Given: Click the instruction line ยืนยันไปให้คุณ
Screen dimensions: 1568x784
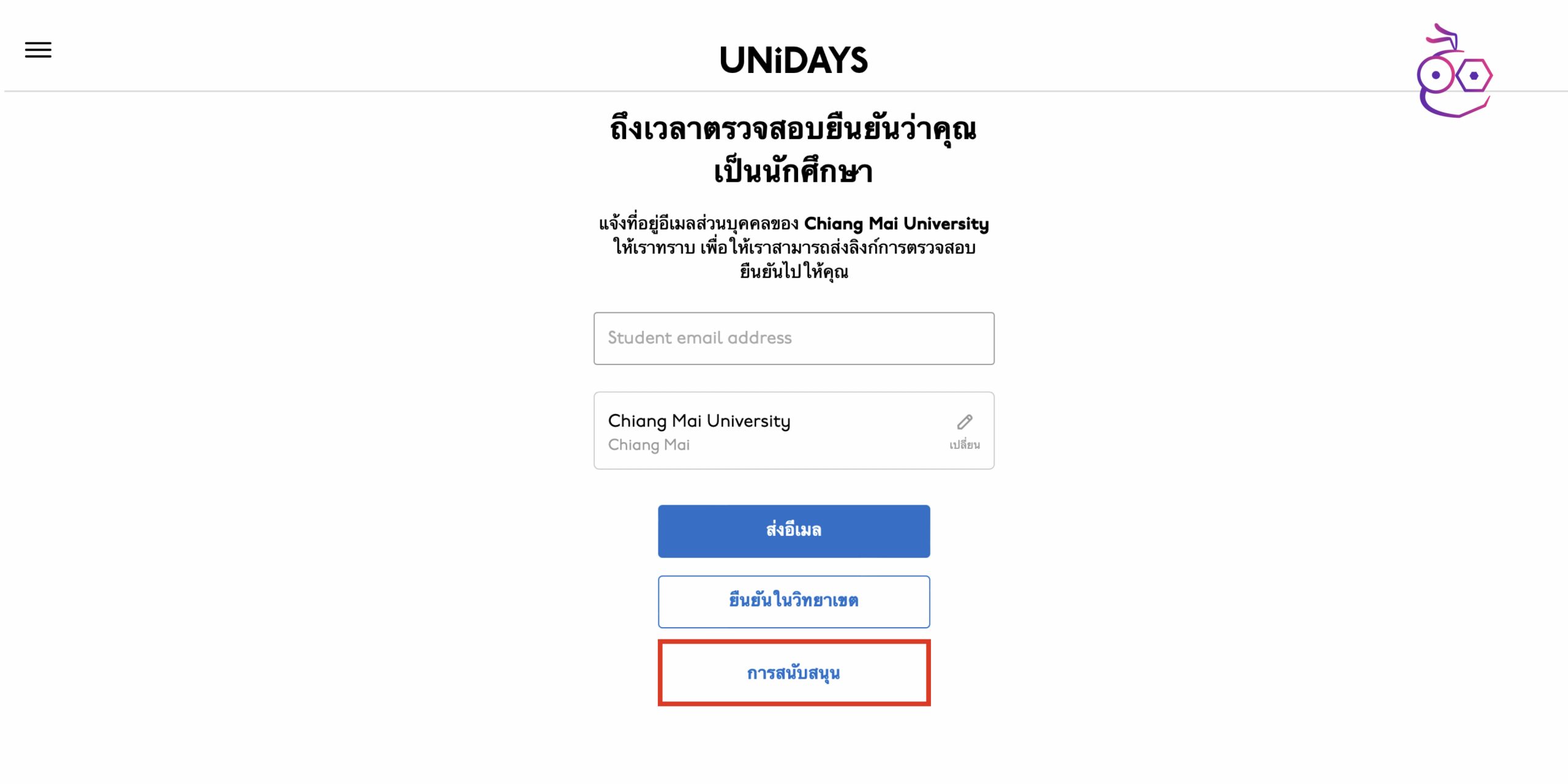Looking at the screenshot, I should pyautogui.click(x=793, y=271).
